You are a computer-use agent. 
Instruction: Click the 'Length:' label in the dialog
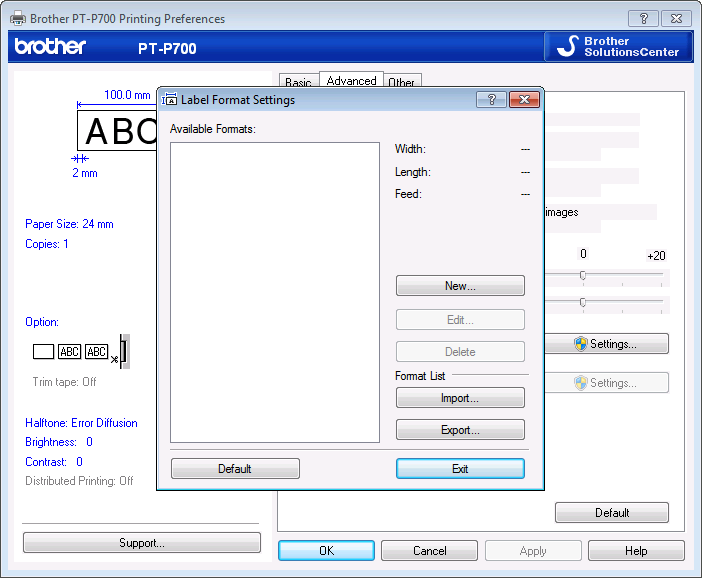pyautogui.click(x=413, y=172)
